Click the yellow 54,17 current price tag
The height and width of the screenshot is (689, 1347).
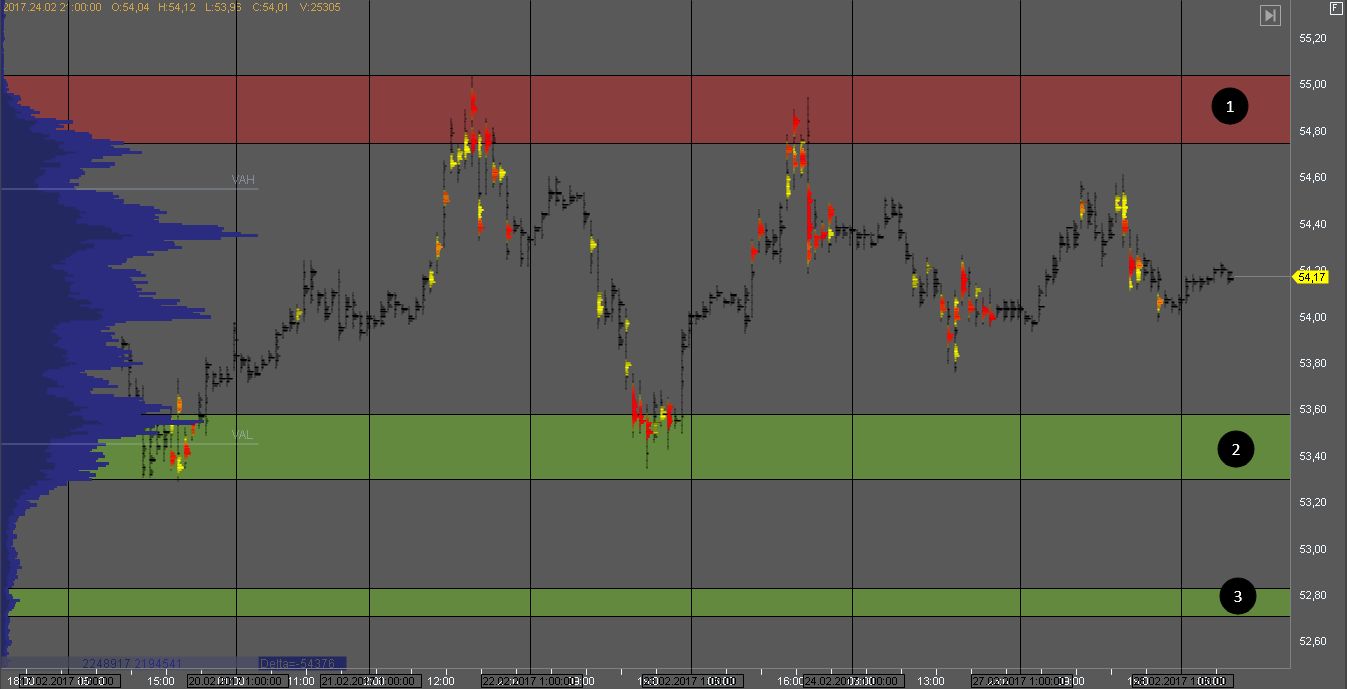tap(1311, 277)
